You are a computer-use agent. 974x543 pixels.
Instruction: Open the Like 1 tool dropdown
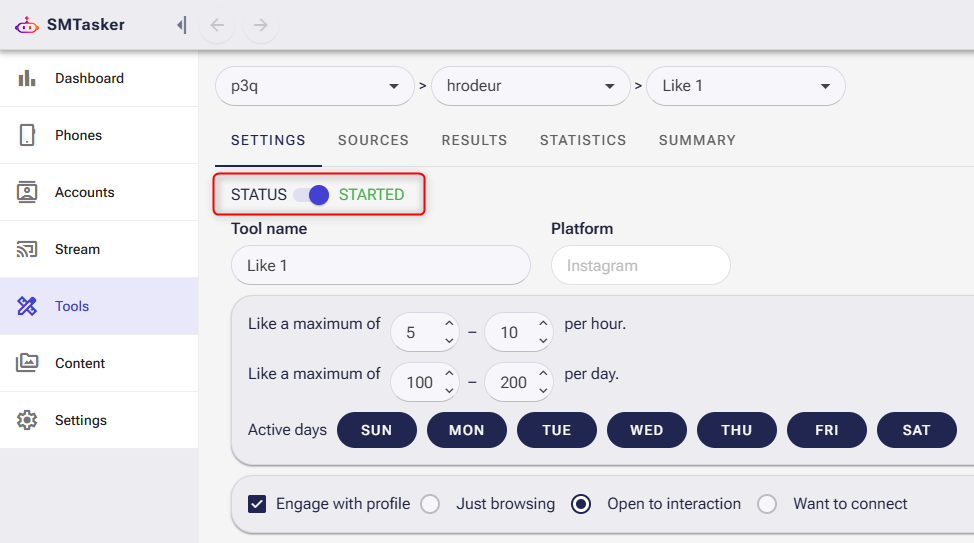745,86
